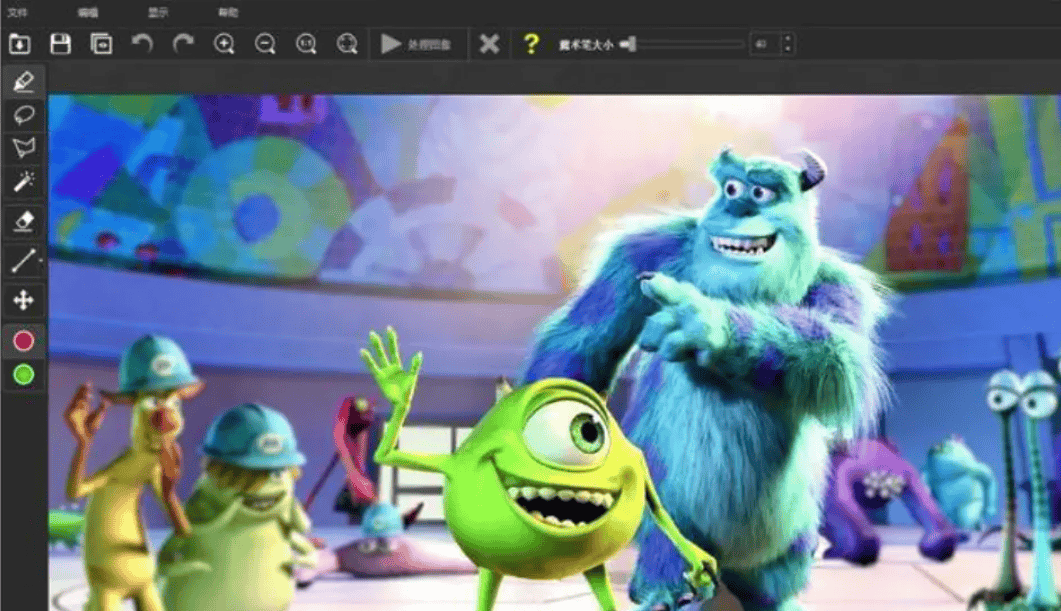Select the Magic Wand tool
Viewport: 1061px width, 611px height.
click(x=24, y=181)
